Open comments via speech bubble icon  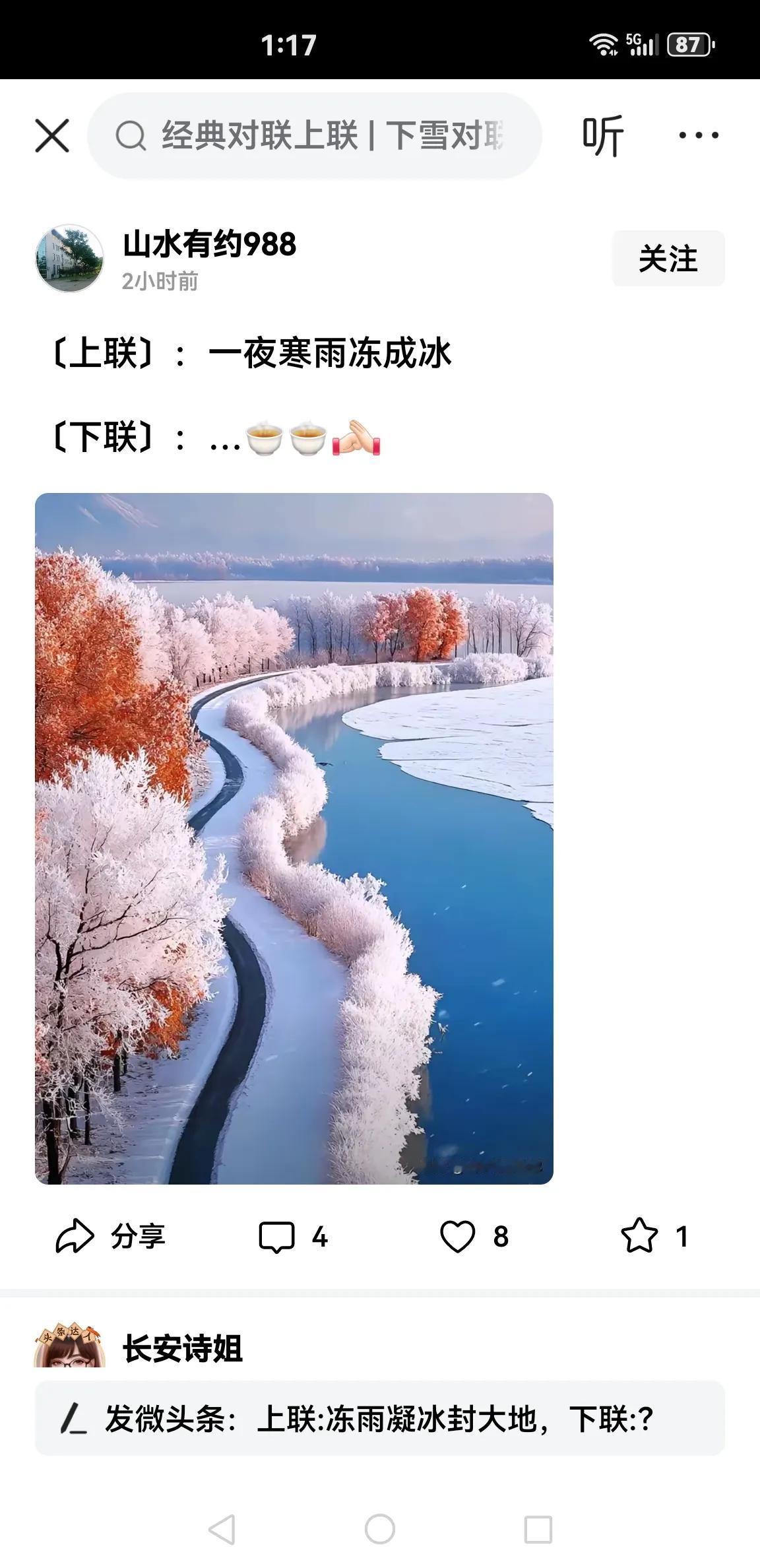(x=276, y=1237)
